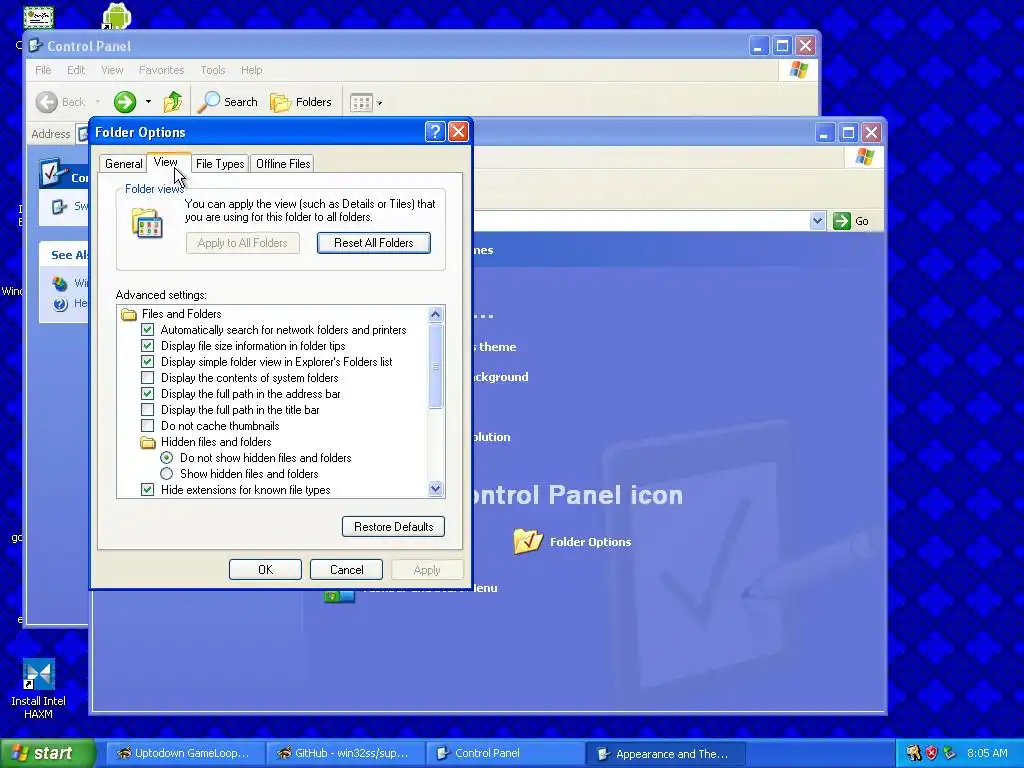Click the Files and Folders folder icon

[129, 314]
